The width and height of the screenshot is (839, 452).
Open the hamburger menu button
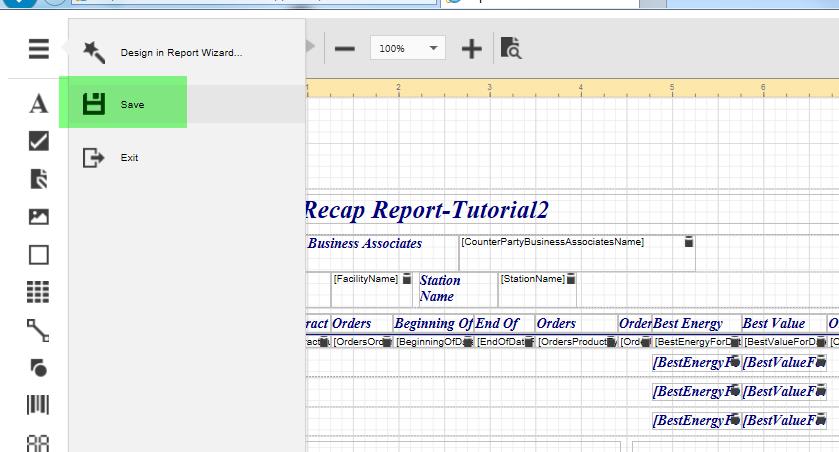point(38,49)
